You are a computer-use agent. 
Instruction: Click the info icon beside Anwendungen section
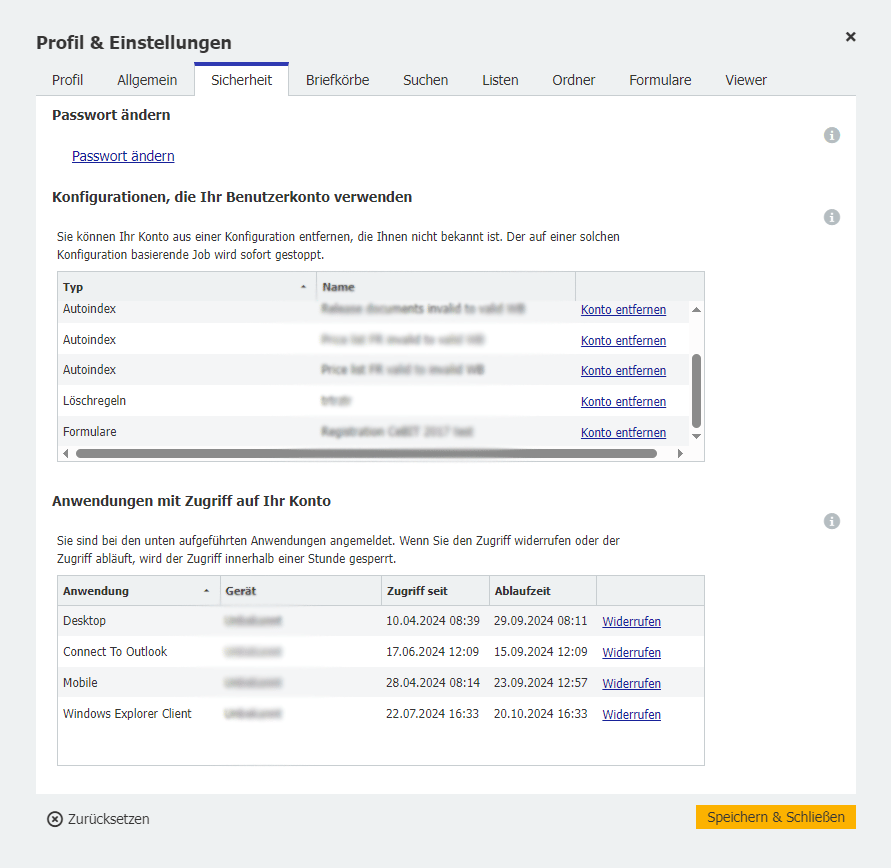[x=831, y=521]
